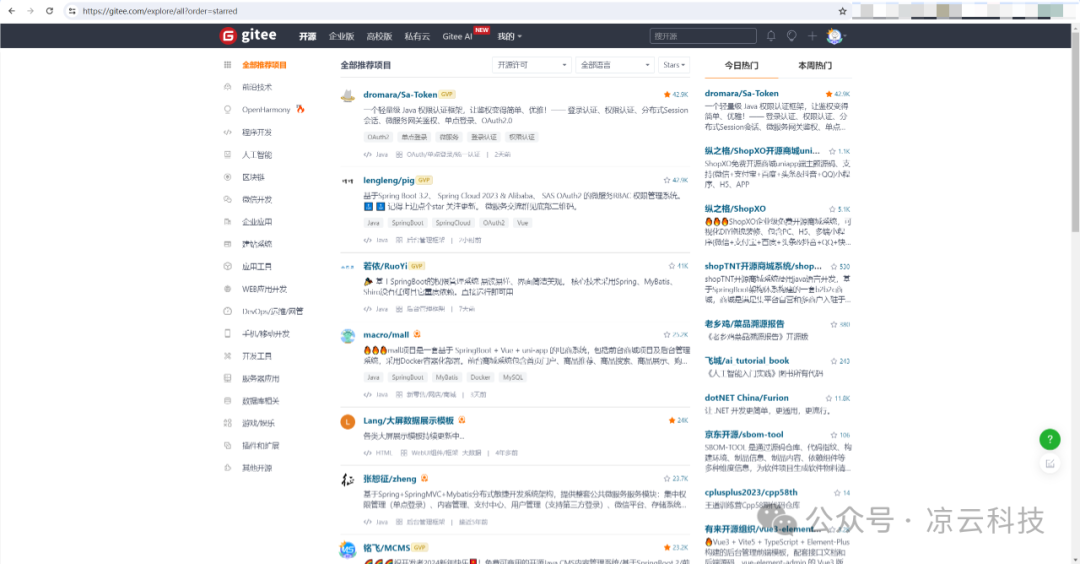Click the 铭飞/MCMS project avatar
The image size is (1080, 564).
tap(348, 549)
